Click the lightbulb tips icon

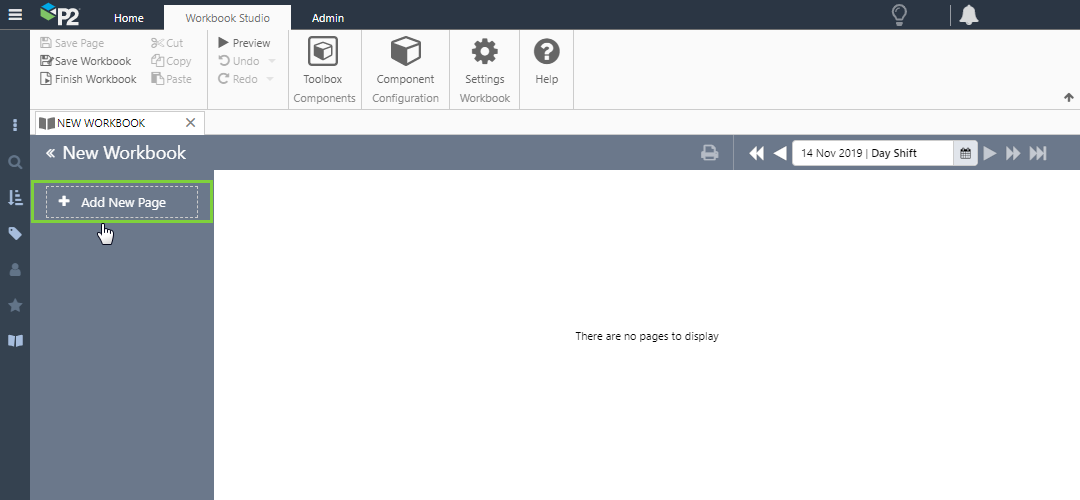tap(899, 15)
